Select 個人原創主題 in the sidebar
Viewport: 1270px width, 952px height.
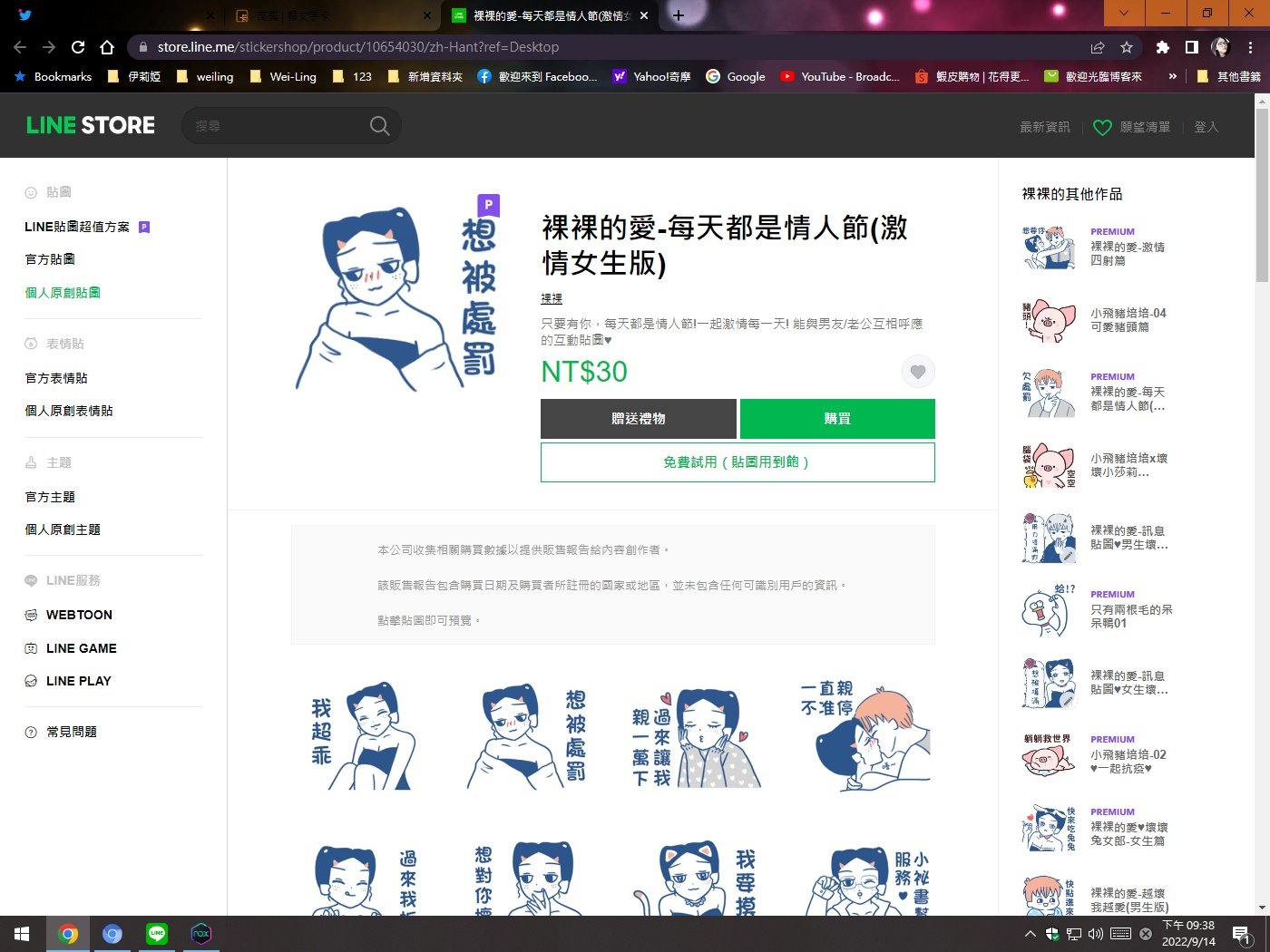[x=63, y=529]
